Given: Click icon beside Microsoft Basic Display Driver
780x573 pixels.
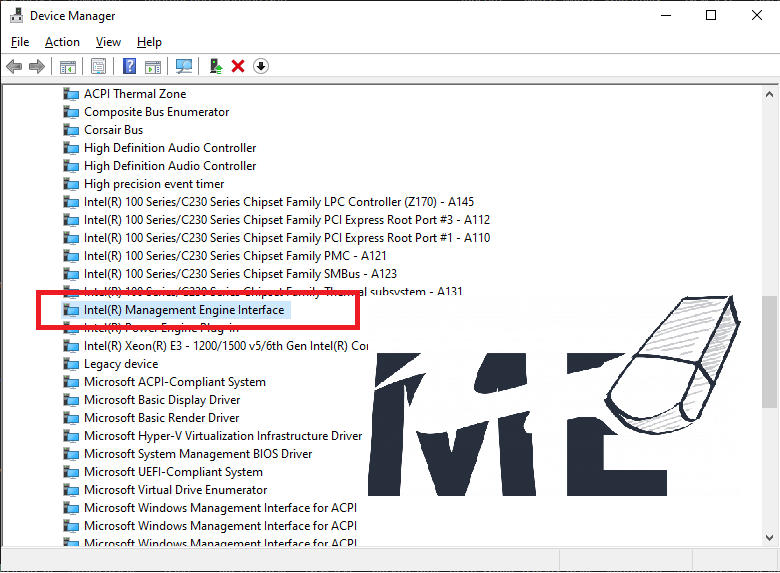Looking at the screenshot, I should point(71,400).
